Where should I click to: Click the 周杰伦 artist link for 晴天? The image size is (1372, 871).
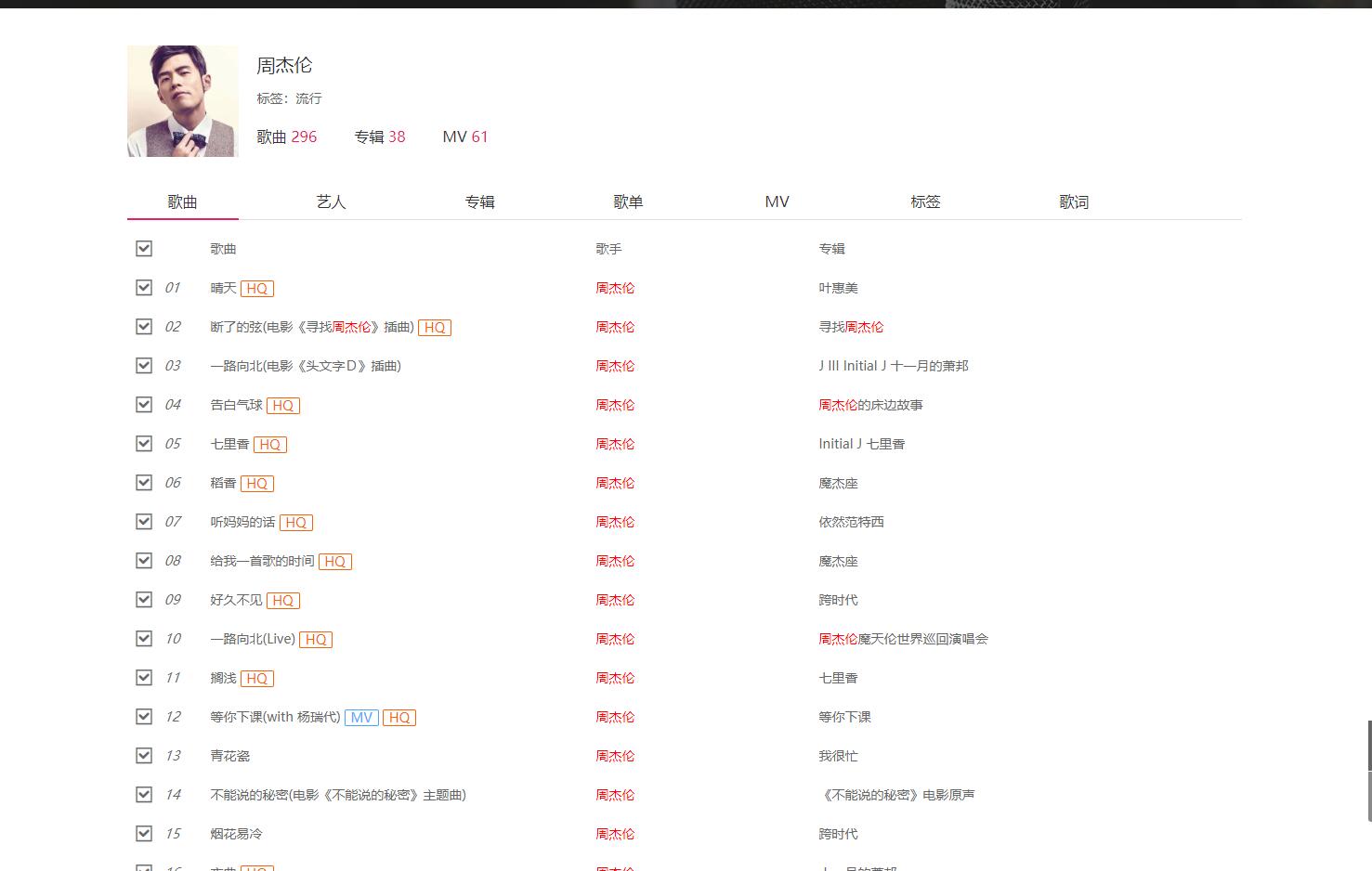615,288
